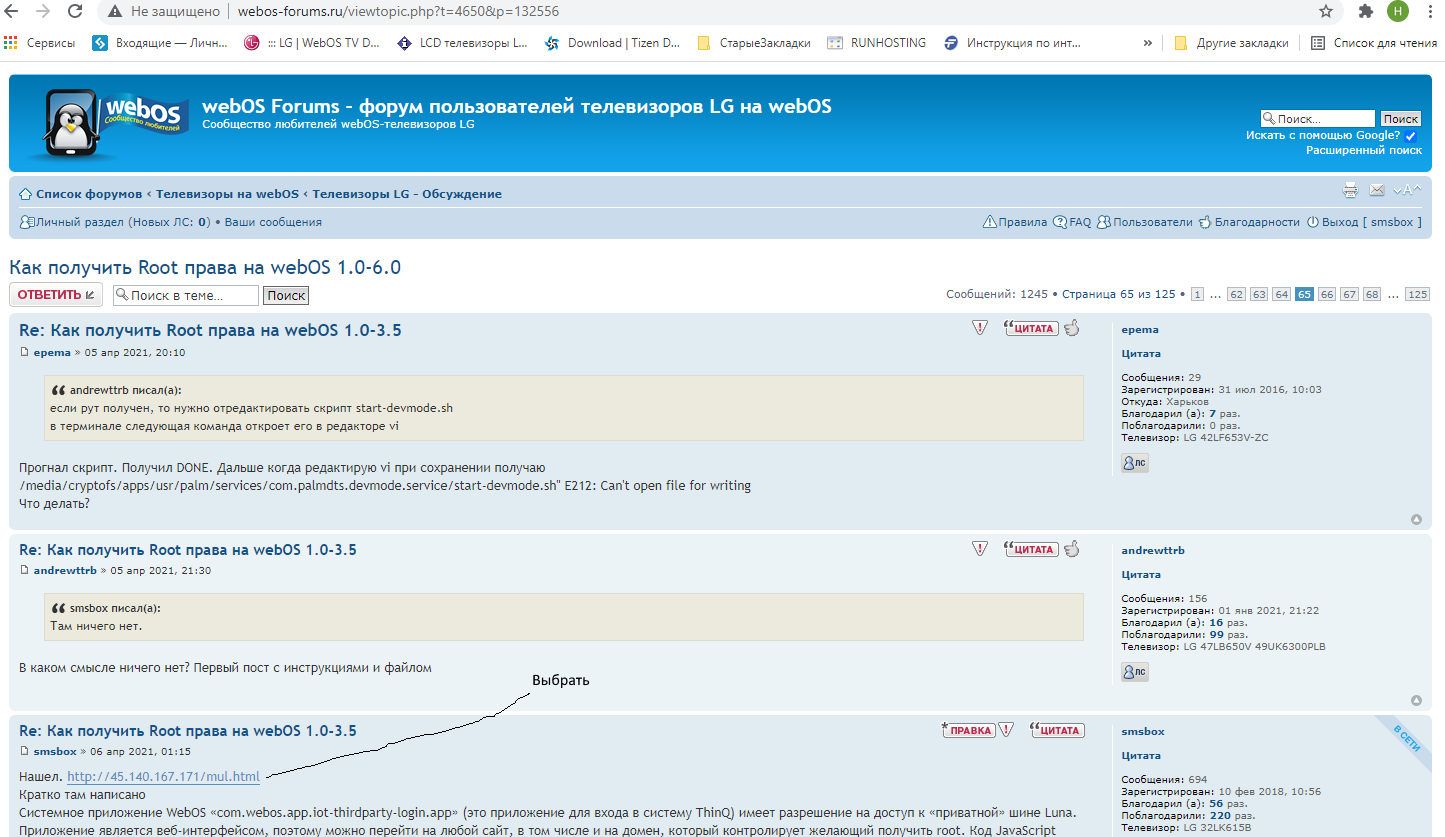Reload the page with the refresh button

click(75, 11)
